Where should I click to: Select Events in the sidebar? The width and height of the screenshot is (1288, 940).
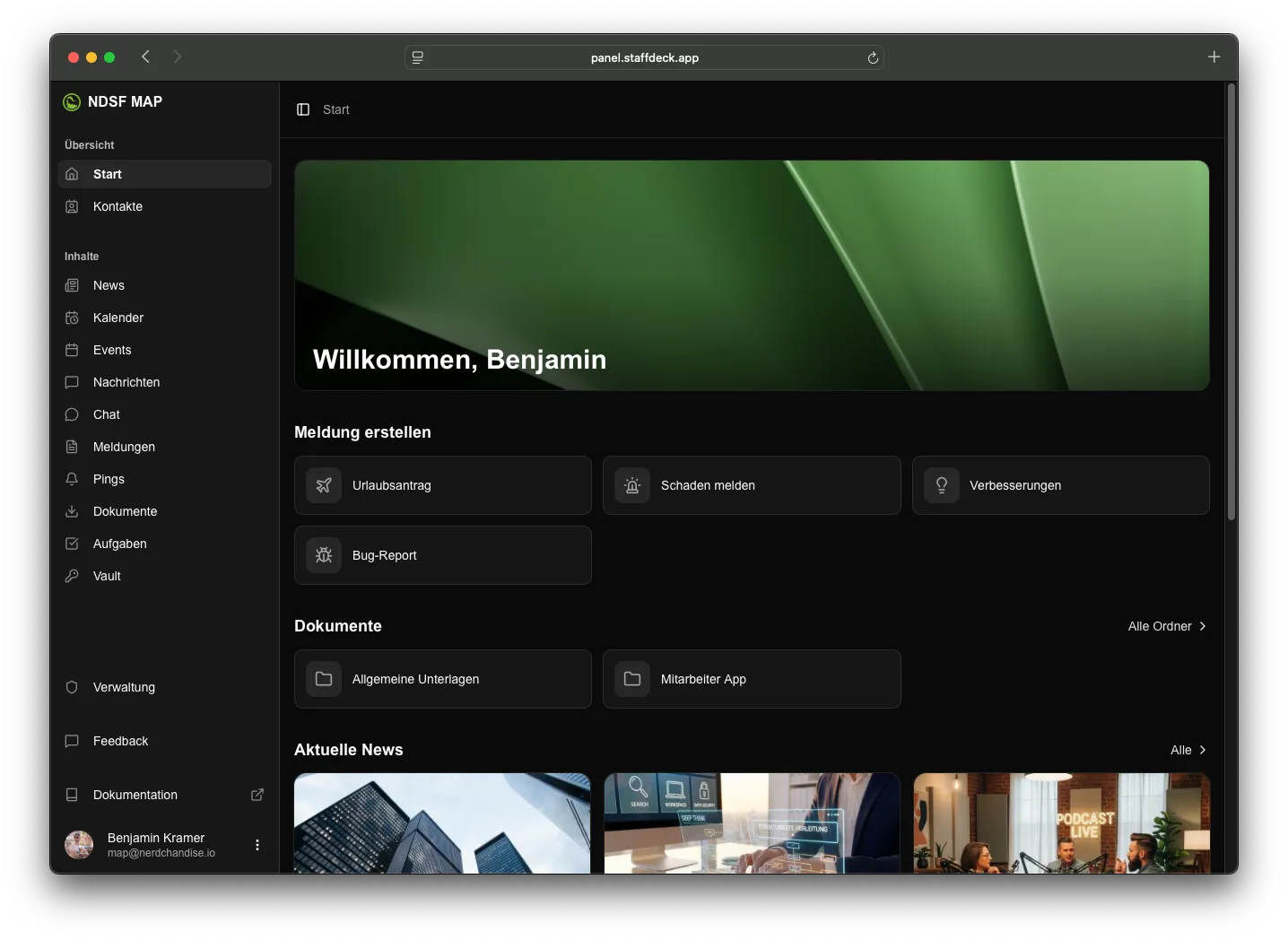click(x=164, y=350)
